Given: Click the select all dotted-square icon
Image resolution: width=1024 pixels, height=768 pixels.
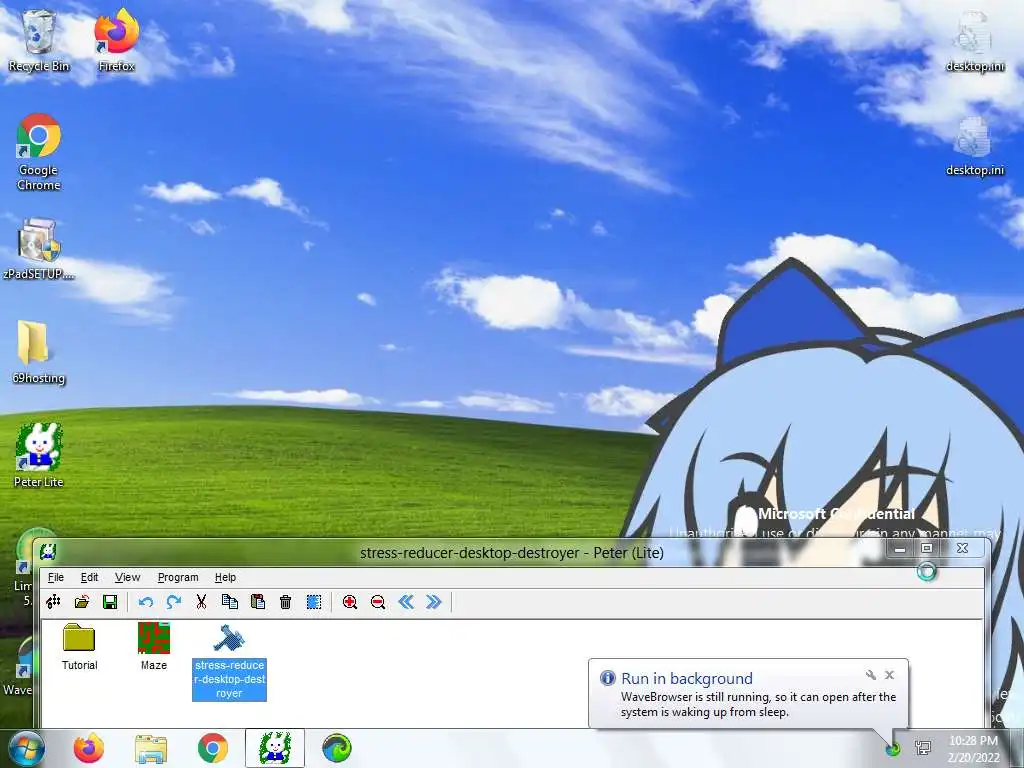Looking at the screenshot, I should coord(314,602).
